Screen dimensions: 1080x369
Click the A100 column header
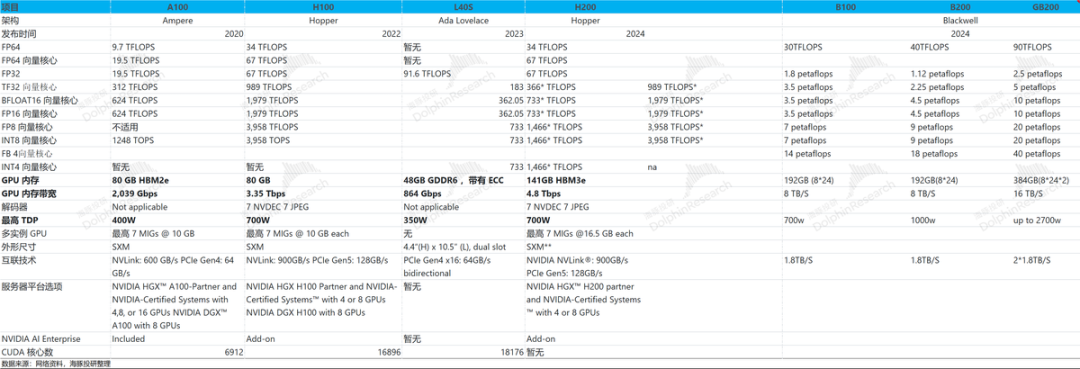pyautogui.click(x=178, y=7)
